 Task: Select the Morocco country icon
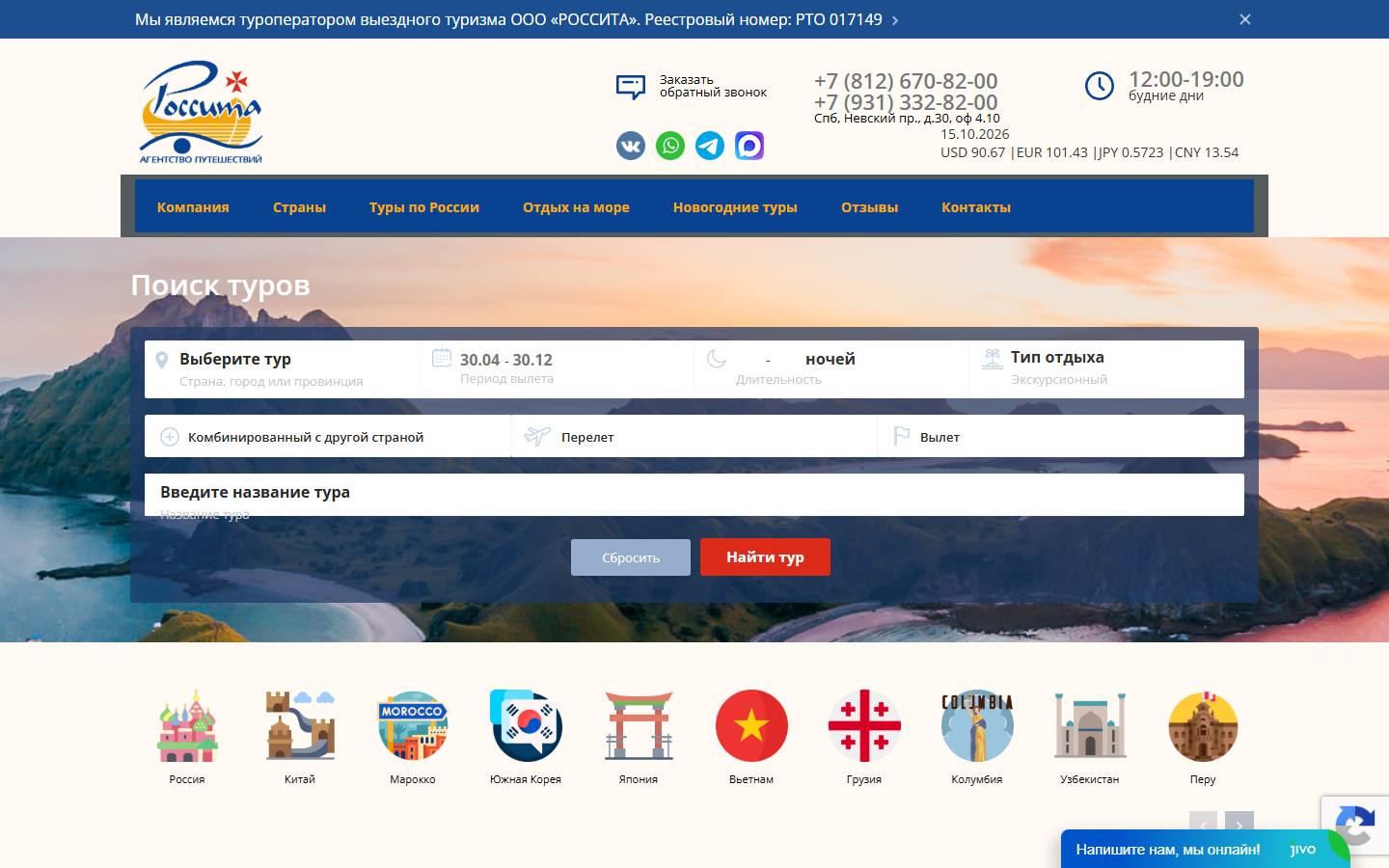pos(413,726)
